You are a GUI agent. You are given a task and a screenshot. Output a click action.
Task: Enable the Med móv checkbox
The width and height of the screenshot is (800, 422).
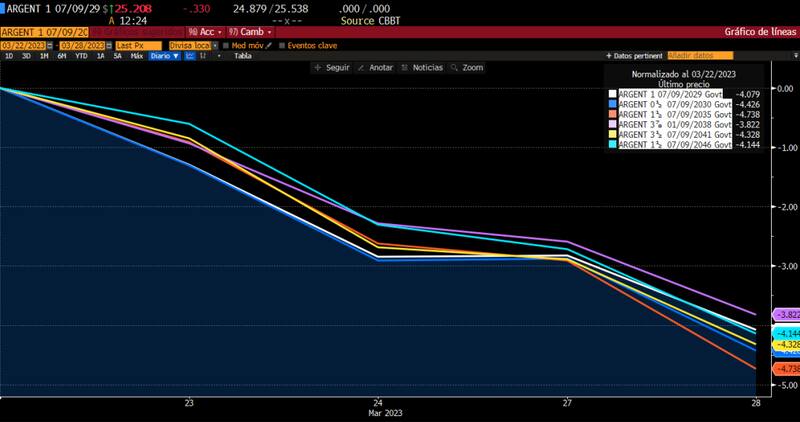pyautogui.click(x=227, y=45)
